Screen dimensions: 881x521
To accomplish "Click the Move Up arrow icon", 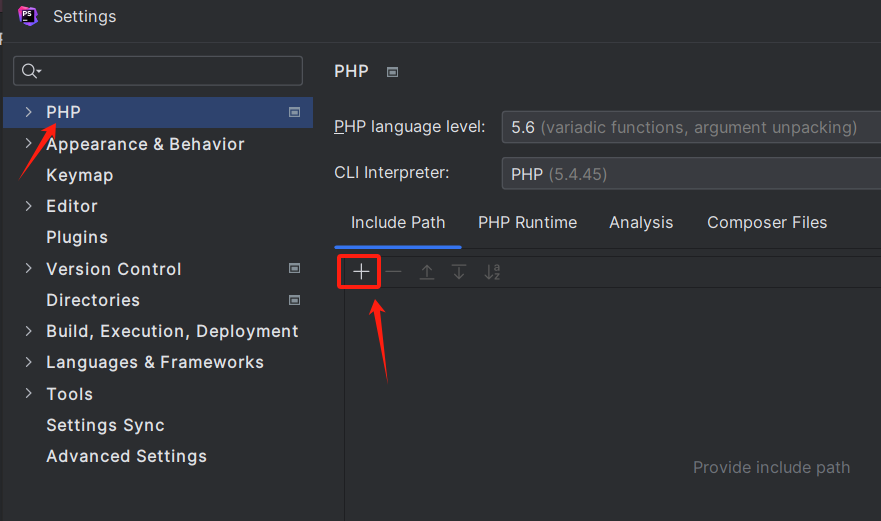I will point(426,272).
